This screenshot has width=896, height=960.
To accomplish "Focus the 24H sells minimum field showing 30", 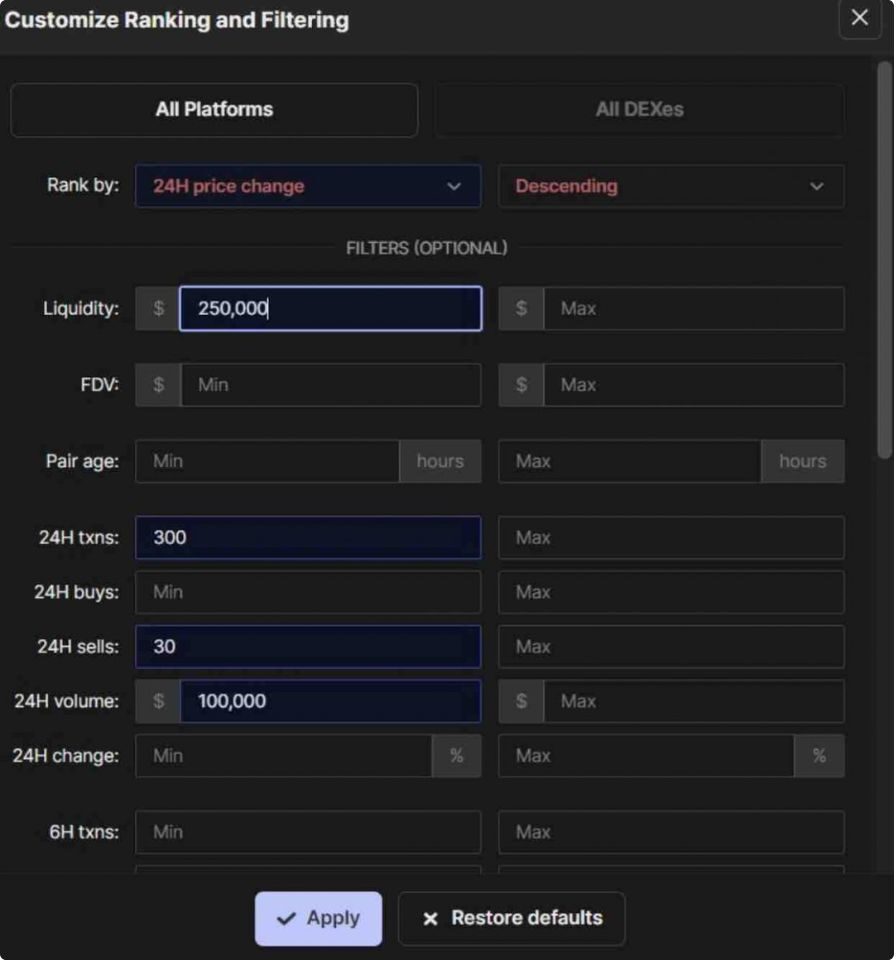I will (x=307, y=647).
